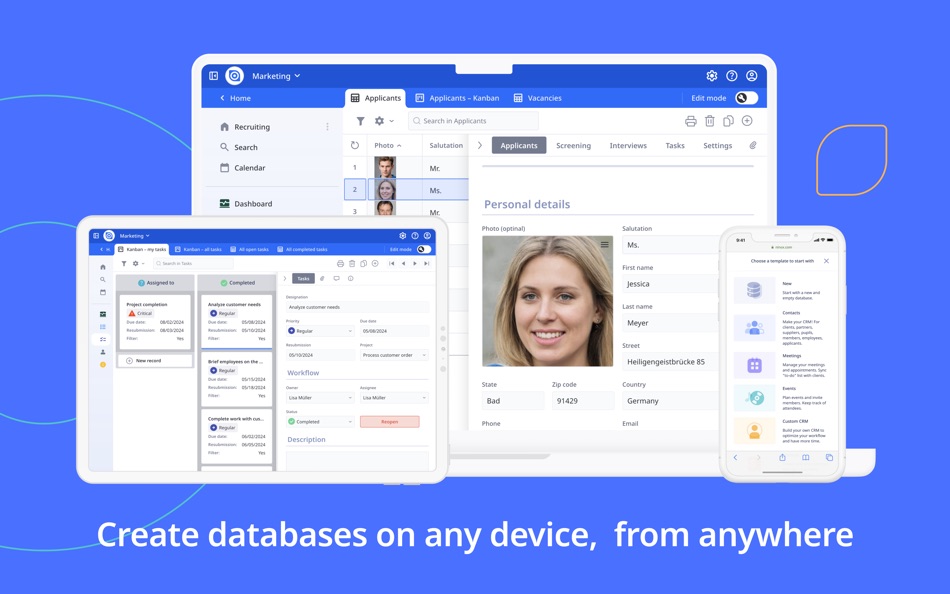Switch to Applicants – Kanban tab
The image size is (950, 594).
(457, 98)
